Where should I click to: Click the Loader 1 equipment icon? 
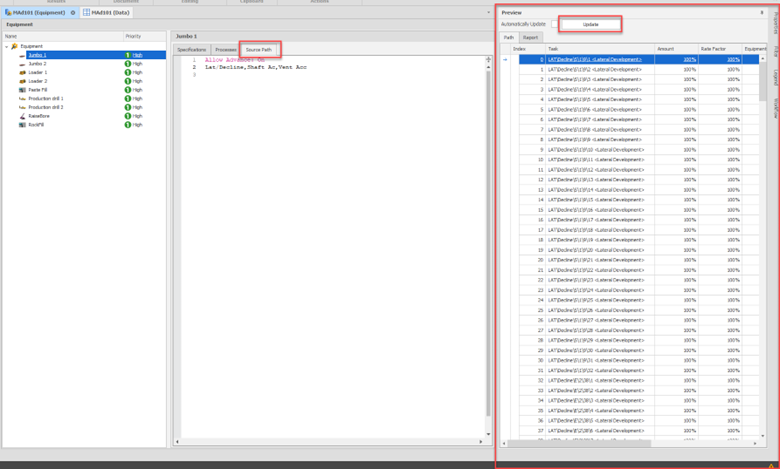tap(21, 72)
